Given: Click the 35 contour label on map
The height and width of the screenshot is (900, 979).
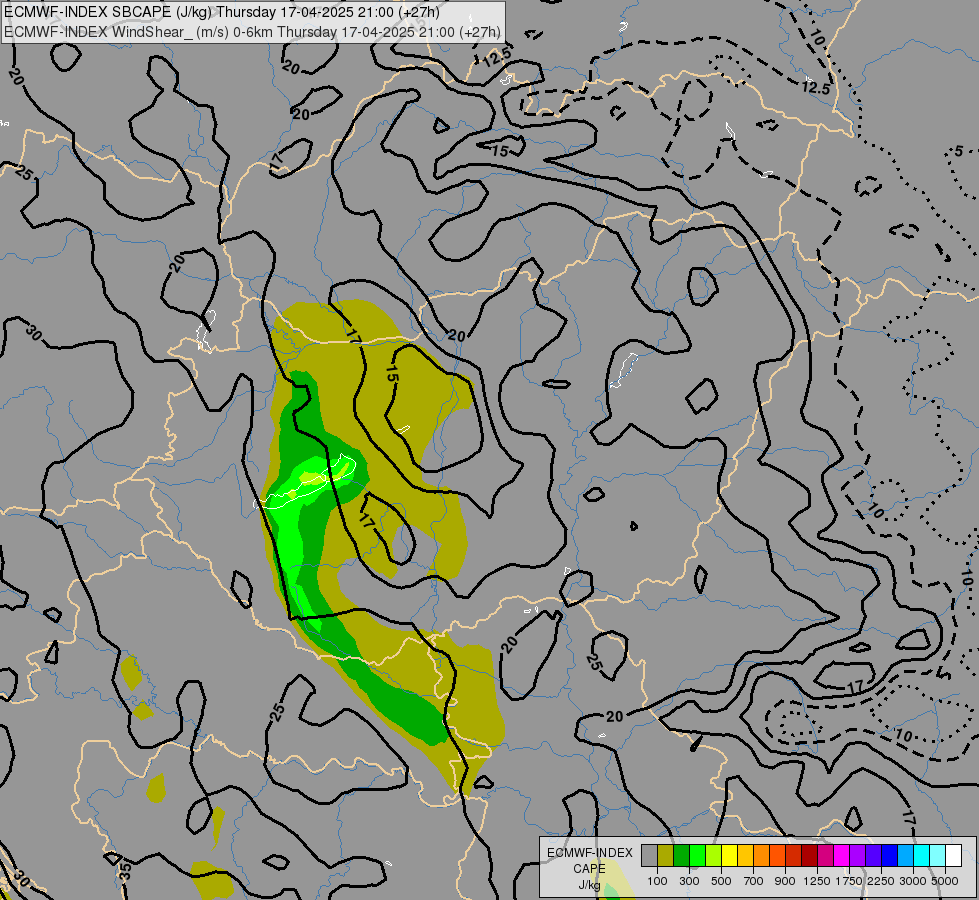Looking at the screenshot, I should pos(125,870).
